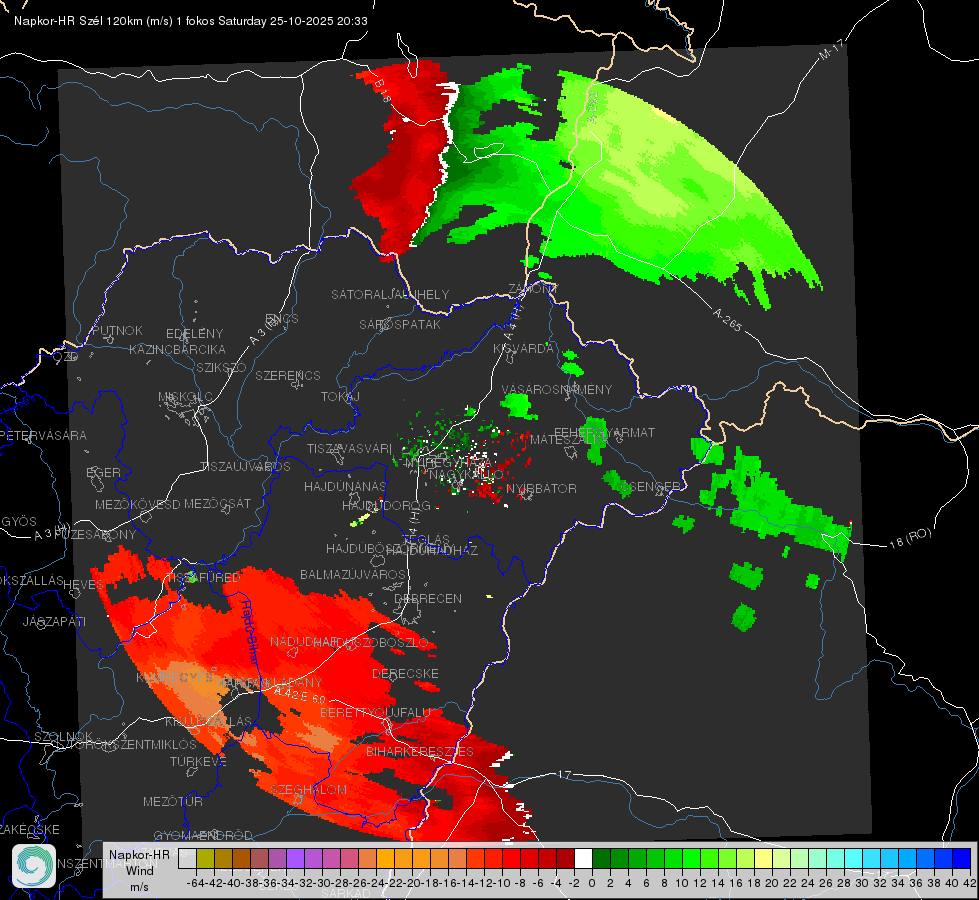The height and width of the screenshot is (900, 979).
Task: Click the BALMAZÚJVÁROS label
Action: (x=353, y=574)
